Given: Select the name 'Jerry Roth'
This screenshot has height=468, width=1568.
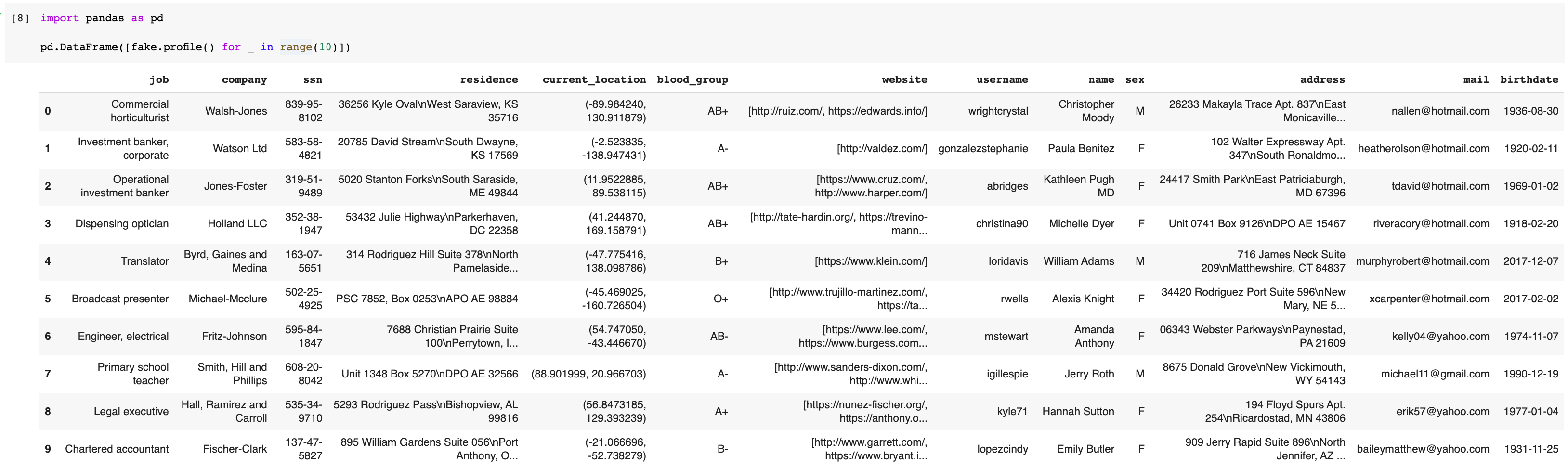Looking at the screenshot, I should pos(1089,374).
